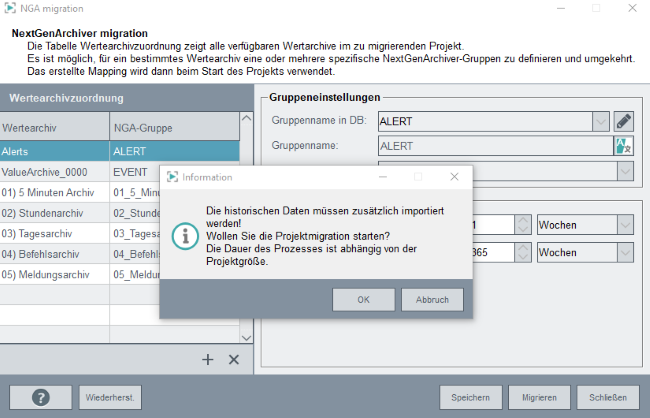Image resolution: width=650 pixels, height=418 pixels.
Task: Open the translation icon next to Gruppenname
Action: (x=623, y=146)
